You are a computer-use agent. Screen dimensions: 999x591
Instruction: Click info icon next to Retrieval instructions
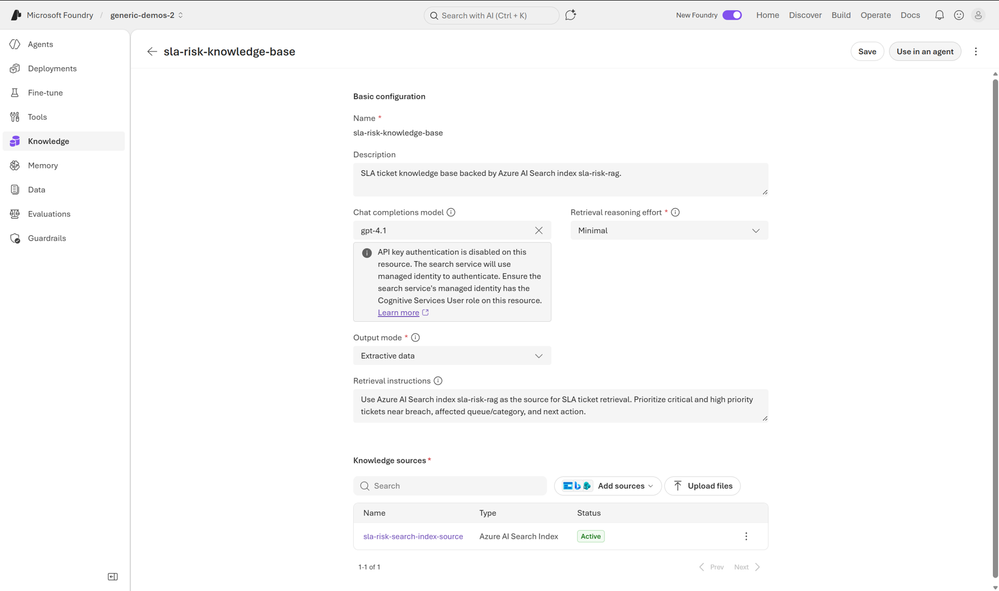(438, 381)
